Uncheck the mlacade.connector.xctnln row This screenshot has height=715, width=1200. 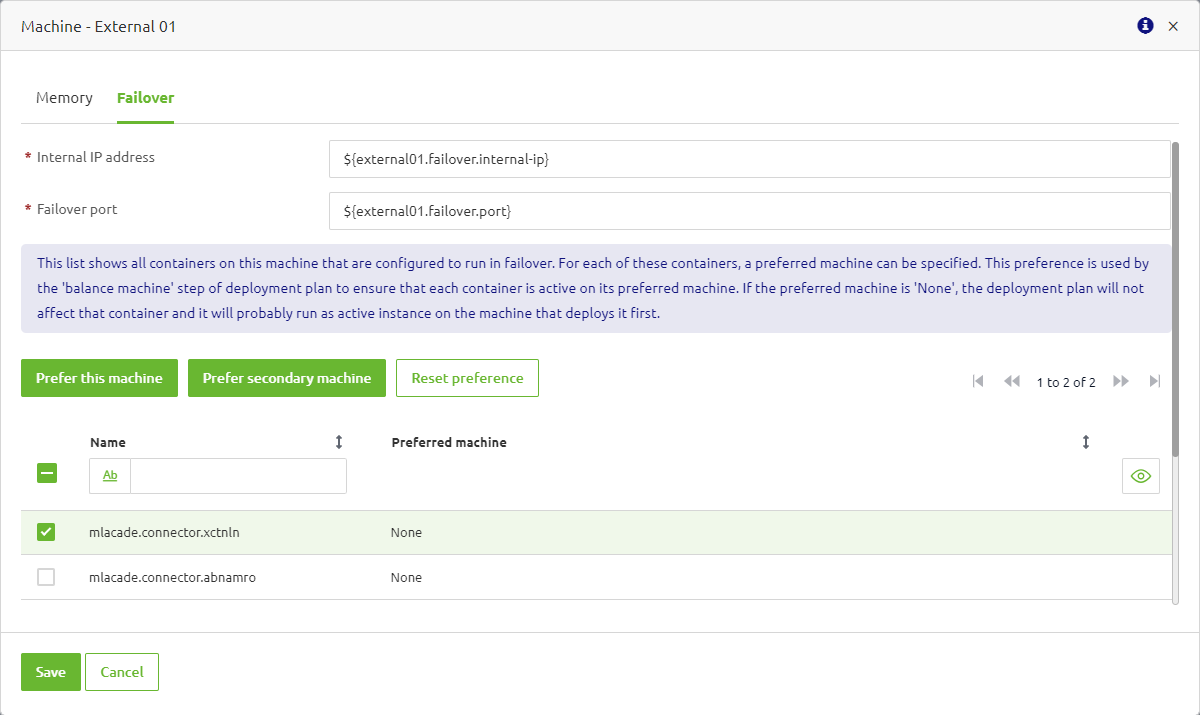(x=45, y=531)
